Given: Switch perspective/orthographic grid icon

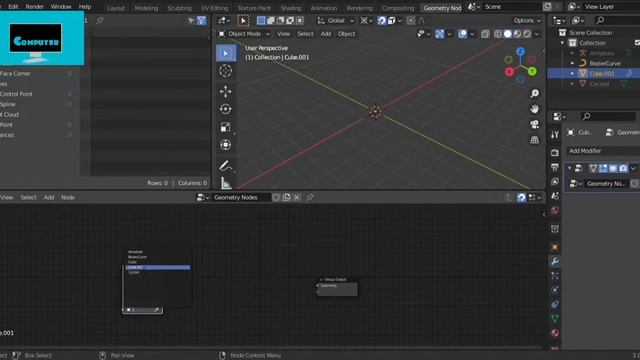Looking at the screenshot, I should (x=534, y=140).
